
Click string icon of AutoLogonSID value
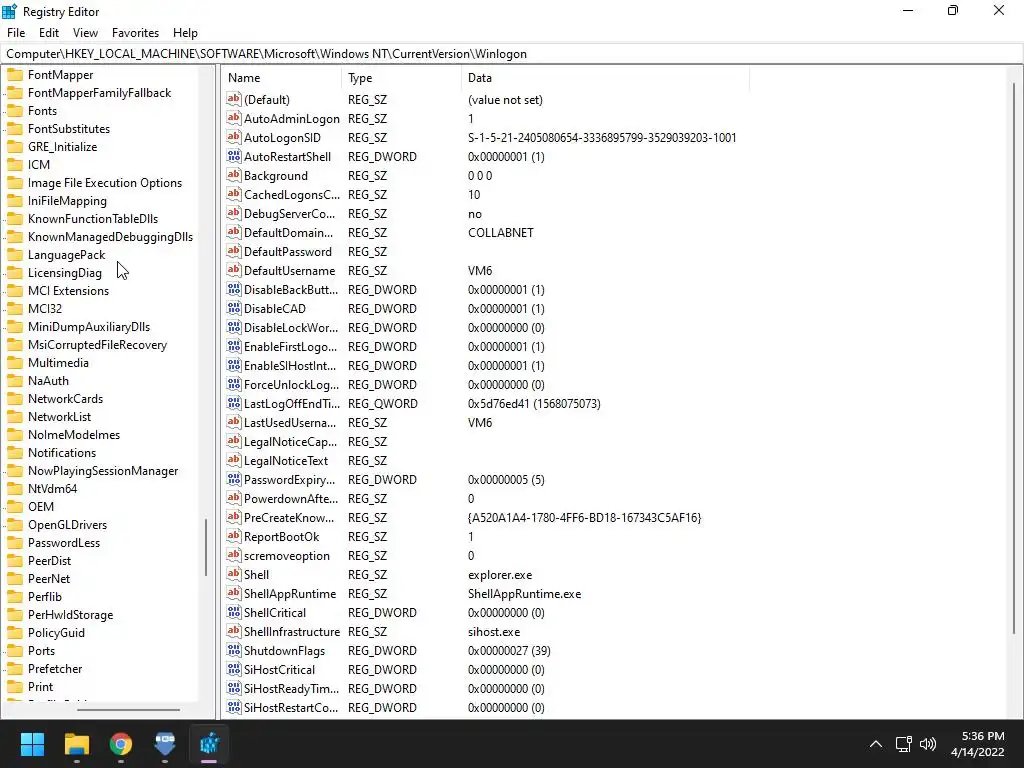(234, 137)
